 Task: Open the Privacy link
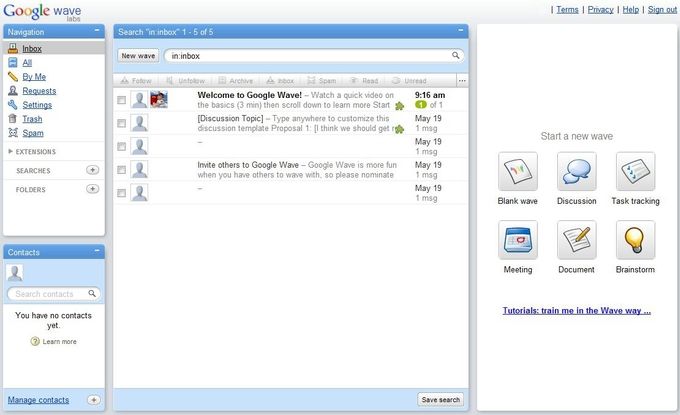tap(600, 10)
